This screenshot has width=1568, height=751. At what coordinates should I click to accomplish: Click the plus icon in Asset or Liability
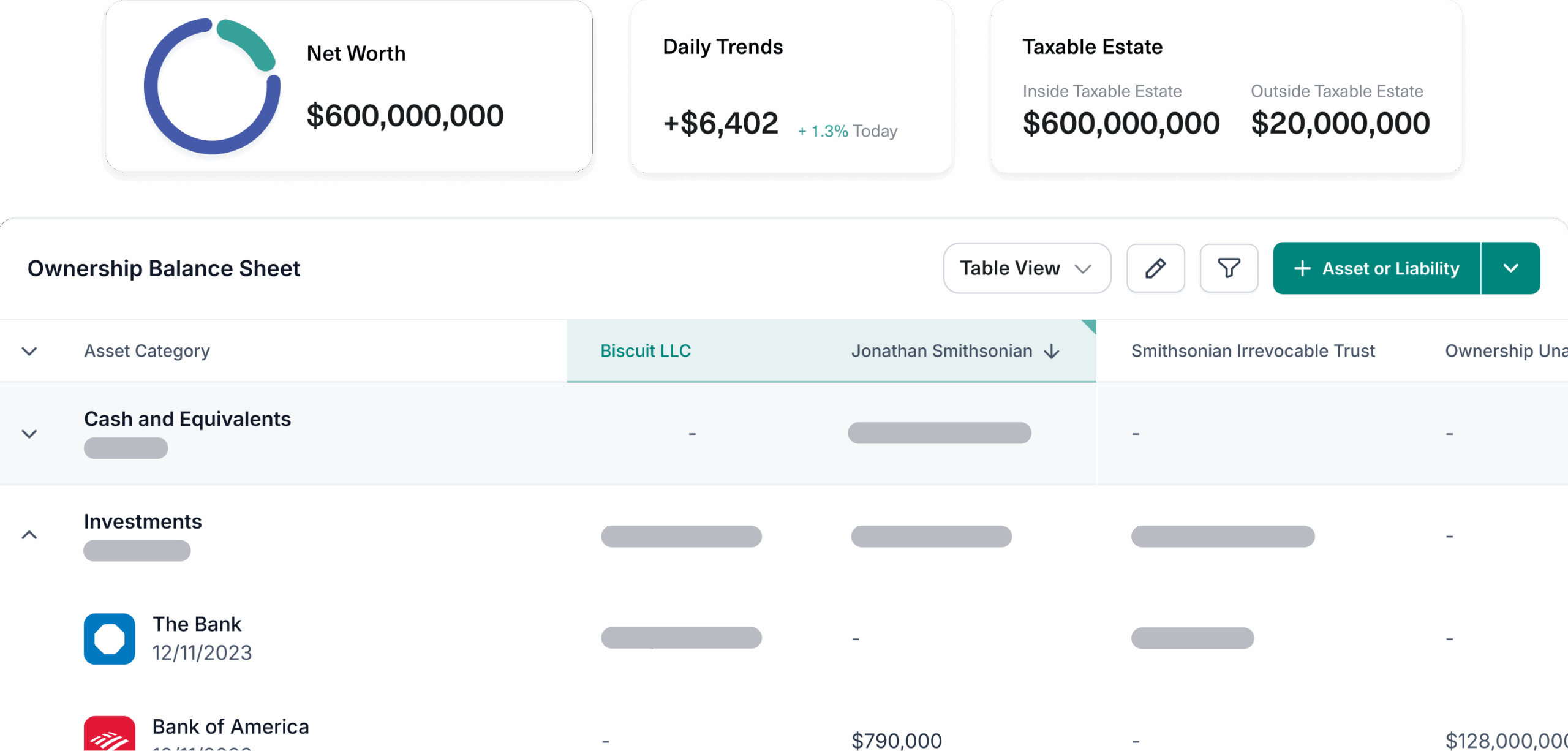(1302, 268)
